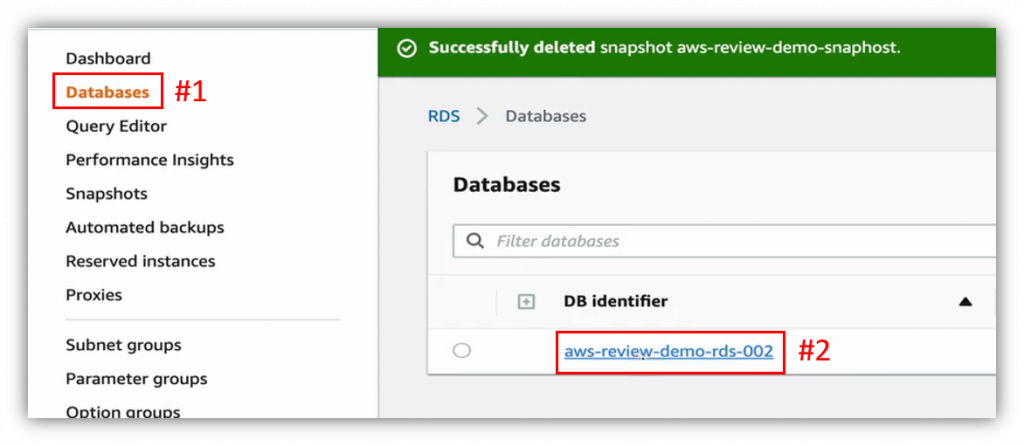Click the Databases panel heading

coord(507,185)
